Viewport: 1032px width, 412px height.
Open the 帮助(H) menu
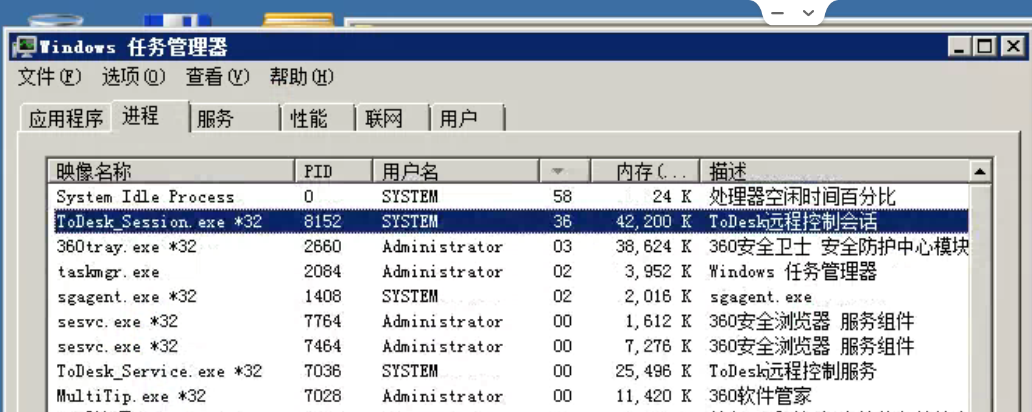point(301,77)
